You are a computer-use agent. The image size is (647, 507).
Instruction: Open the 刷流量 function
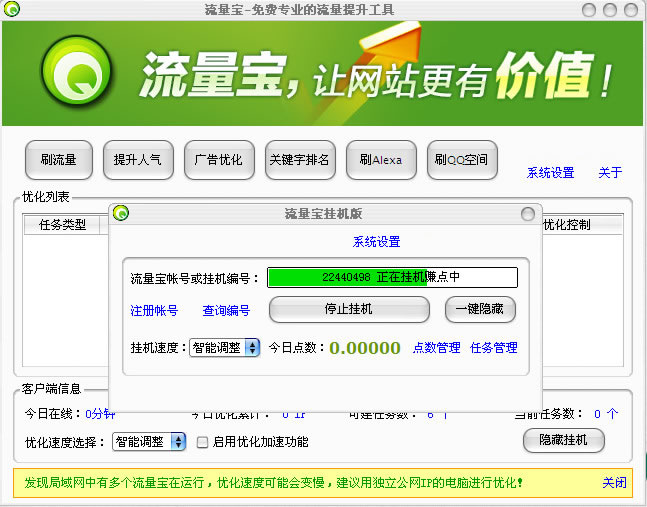pyautogui.click(x=59, y=160)
